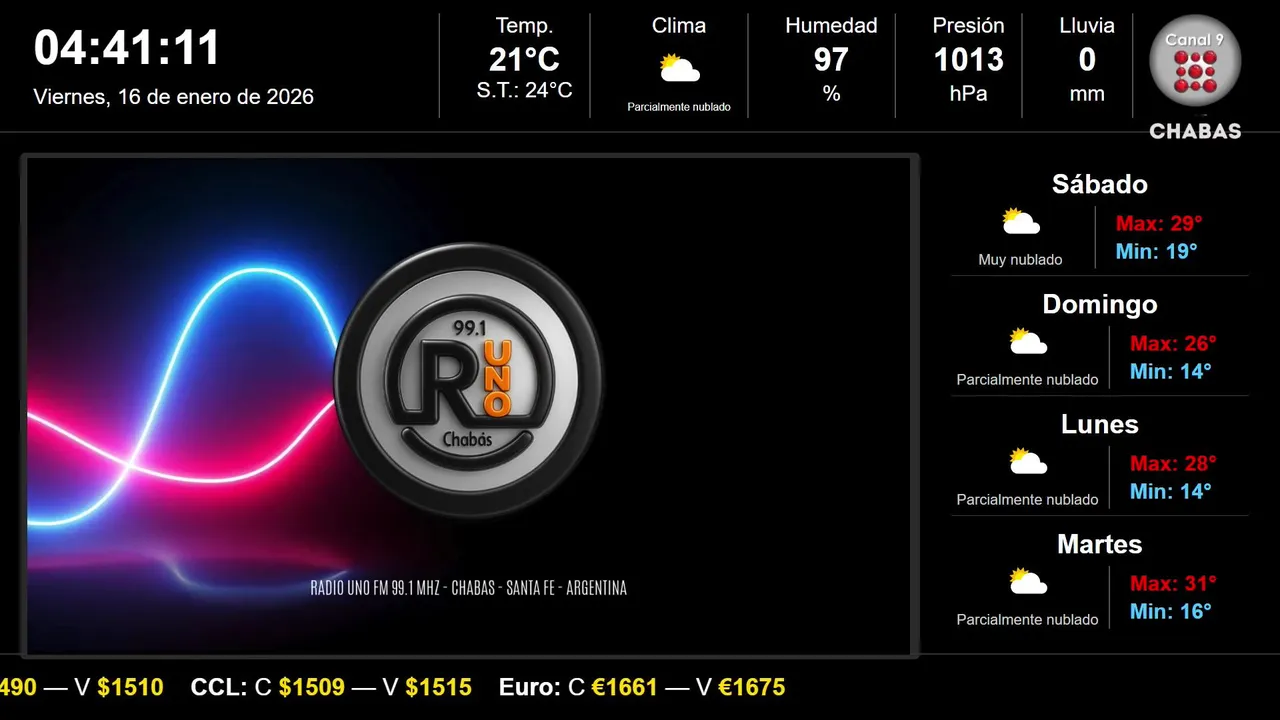Click Domingo Max: 26°
The image size is (1280, 720).
pos(1173,343)
